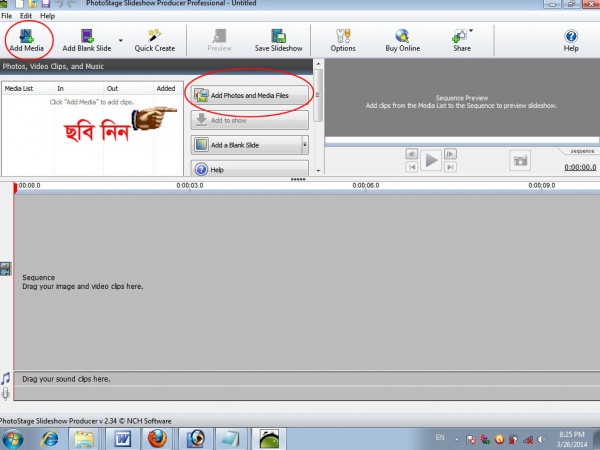Take a snapshot with camera icon
The image size is (600, 450).
(x=520, y=160)
